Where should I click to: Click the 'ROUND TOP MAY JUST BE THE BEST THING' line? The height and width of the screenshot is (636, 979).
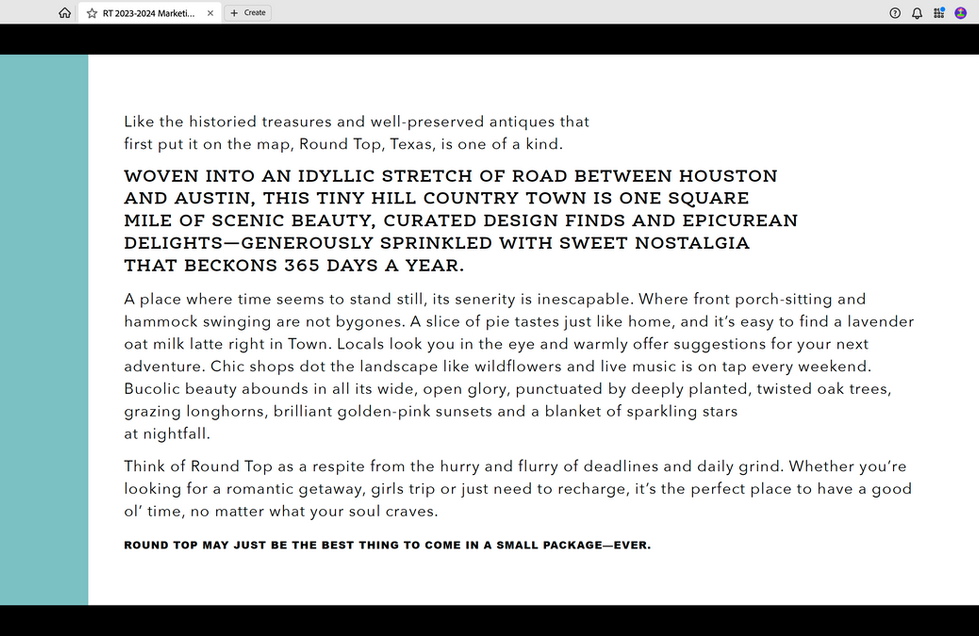(x=387, y=545)
